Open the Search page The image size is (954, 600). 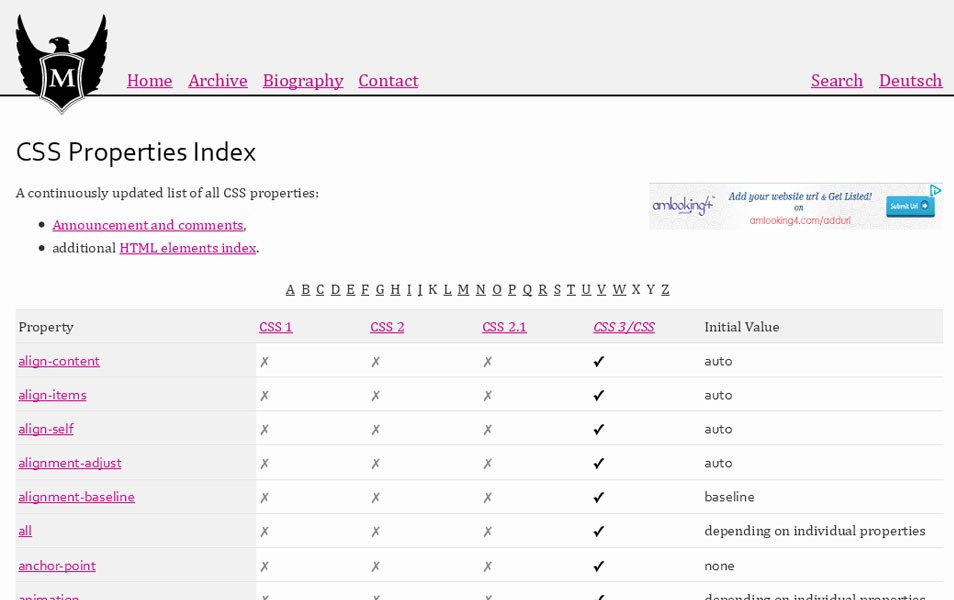tap(837, 81)
